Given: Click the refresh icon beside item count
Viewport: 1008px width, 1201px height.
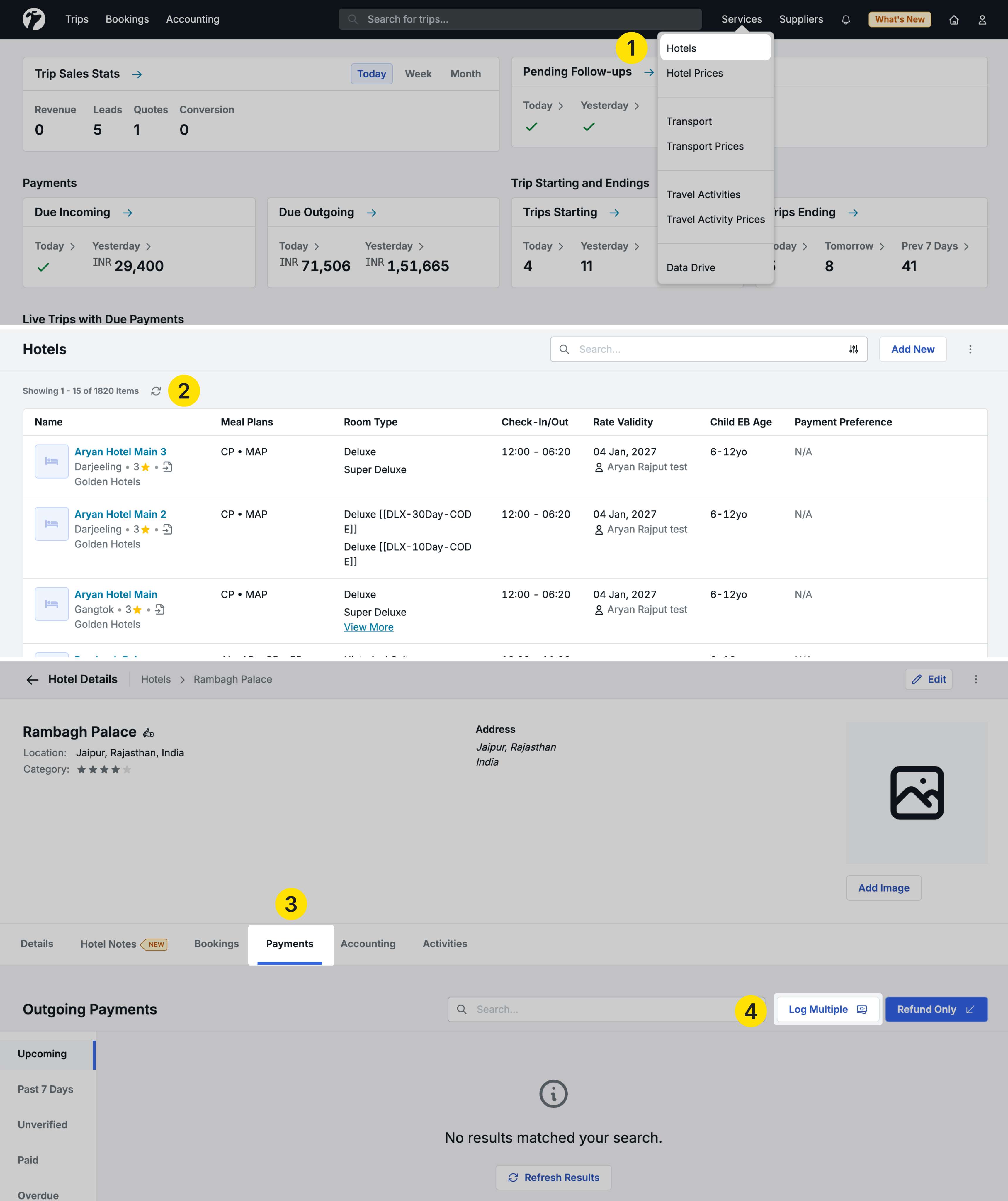Looking at the screenshot, I should [x=156, y=391].
